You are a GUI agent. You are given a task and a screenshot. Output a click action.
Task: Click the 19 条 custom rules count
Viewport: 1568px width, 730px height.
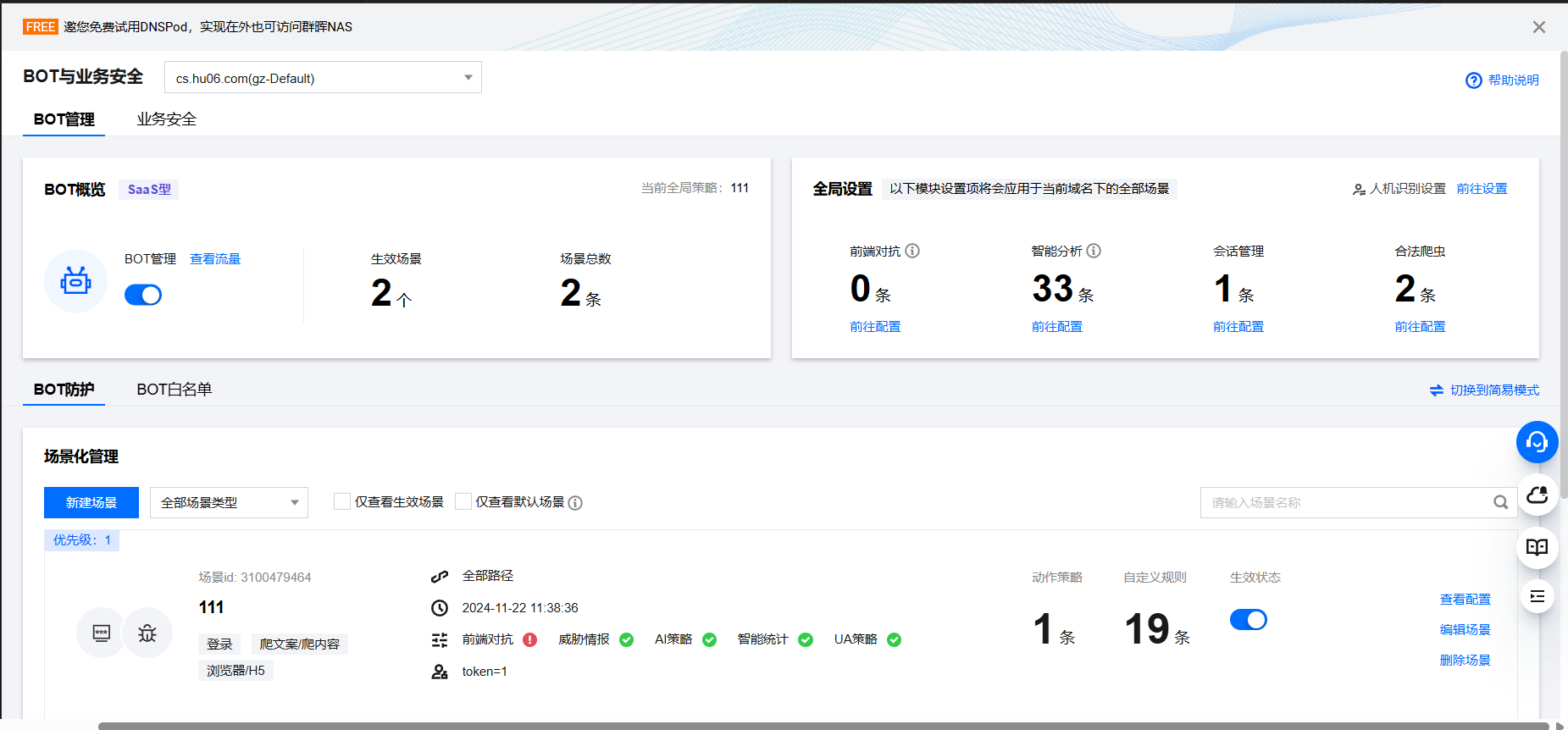tap(1157, 630)
